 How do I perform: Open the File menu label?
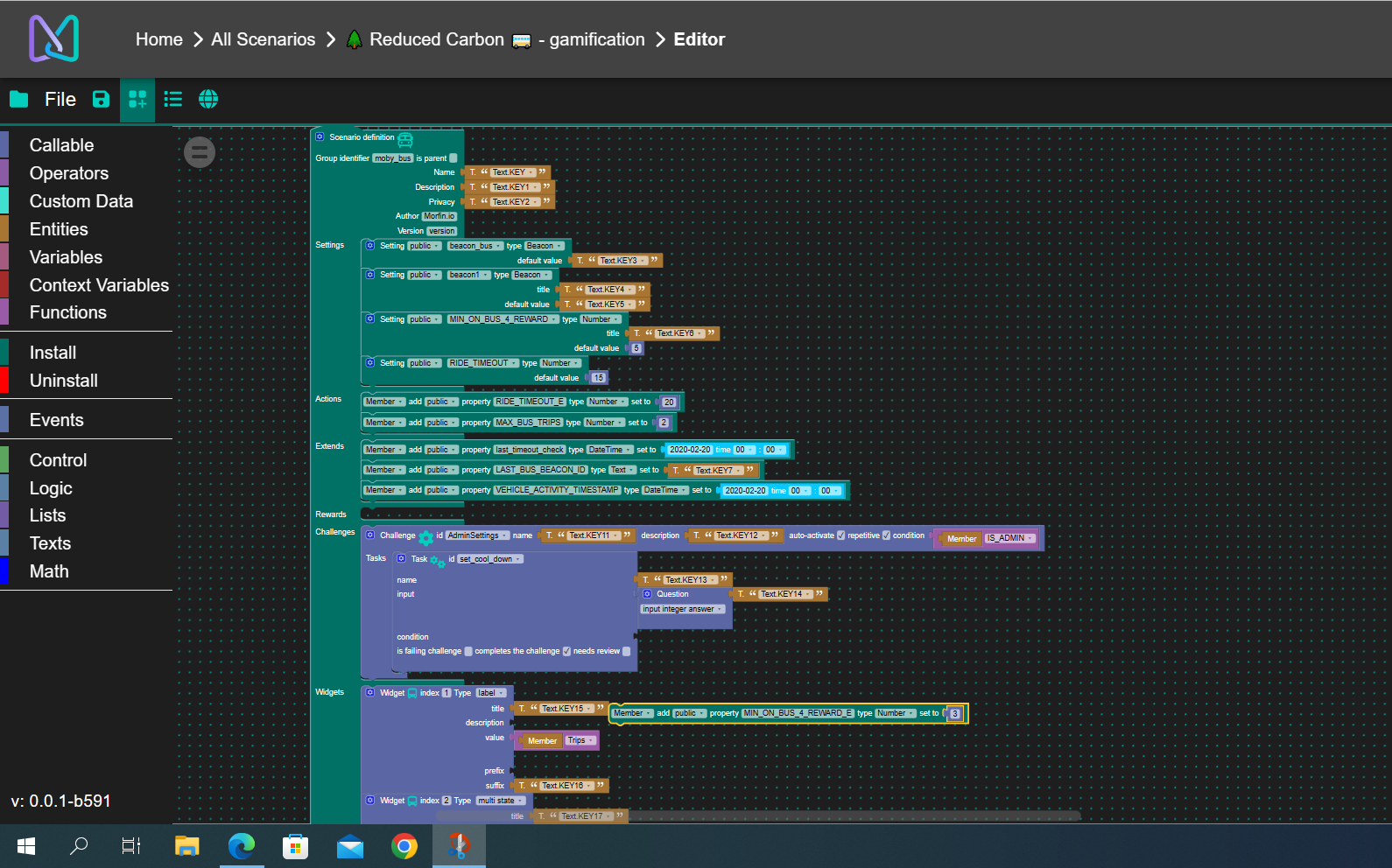[x=60, y=99]
